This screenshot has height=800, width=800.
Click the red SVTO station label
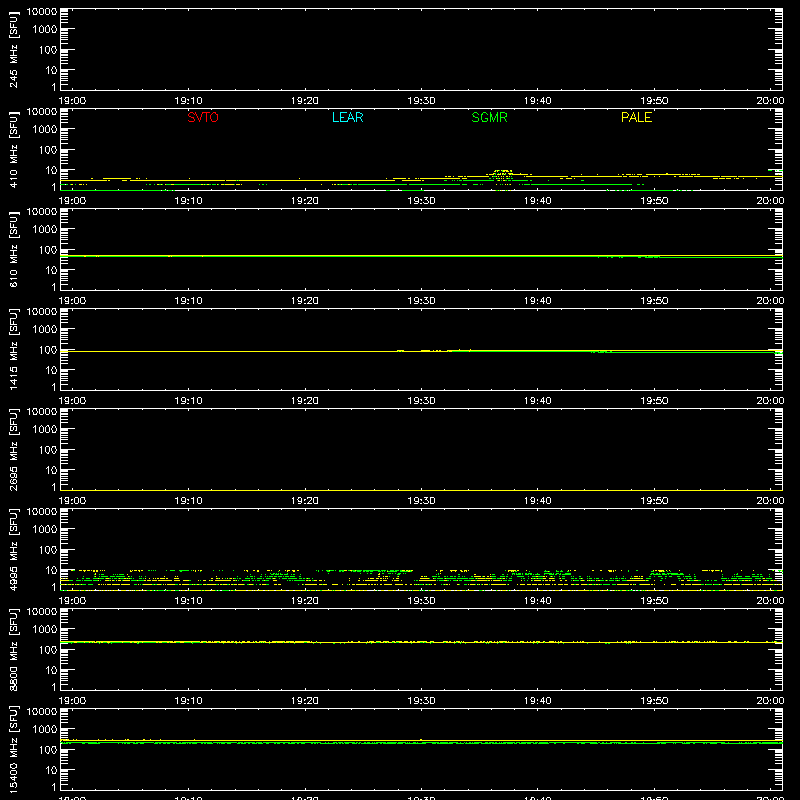pyautogui.click(x=203, y=117)
